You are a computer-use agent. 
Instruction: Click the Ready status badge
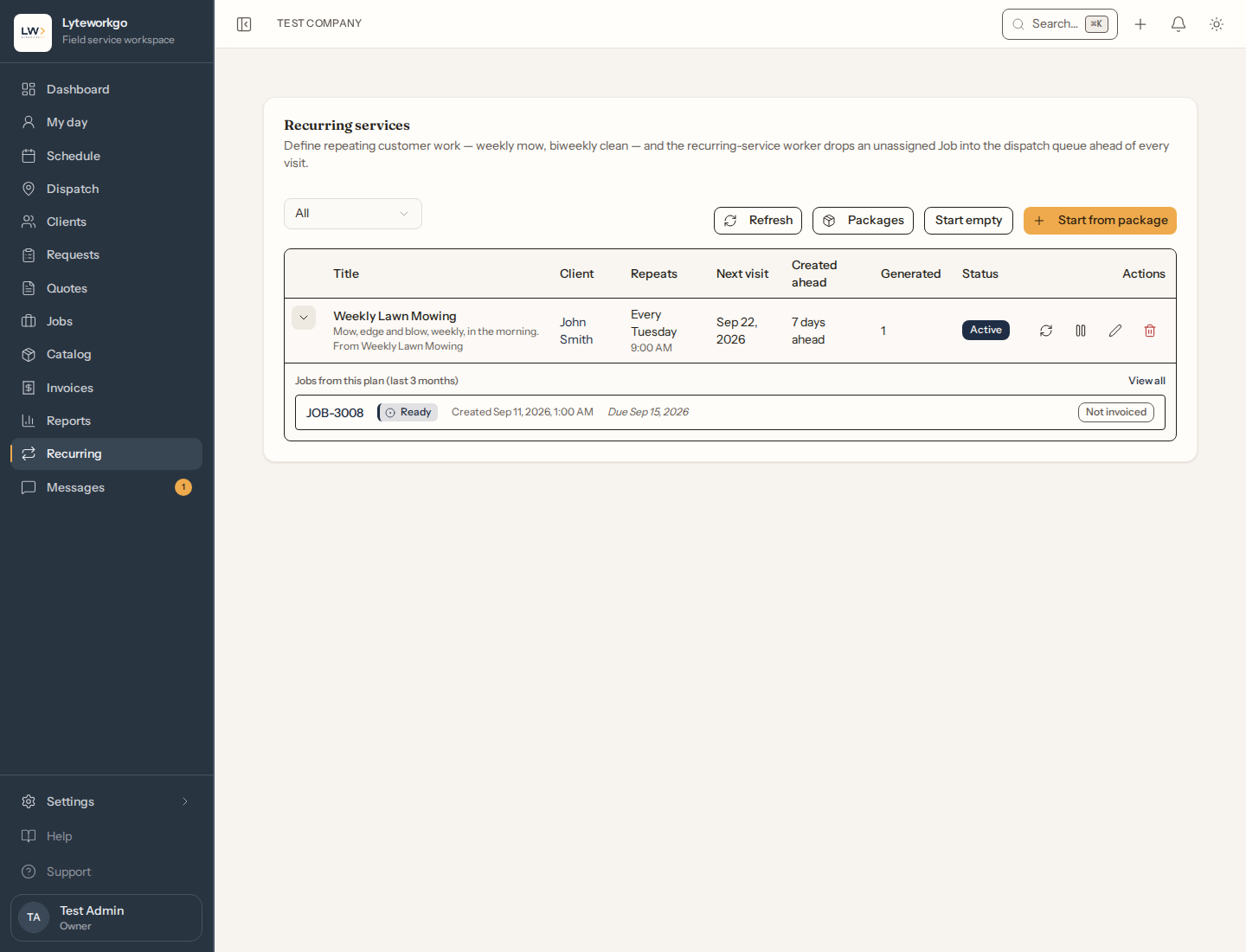coord(408,413)
